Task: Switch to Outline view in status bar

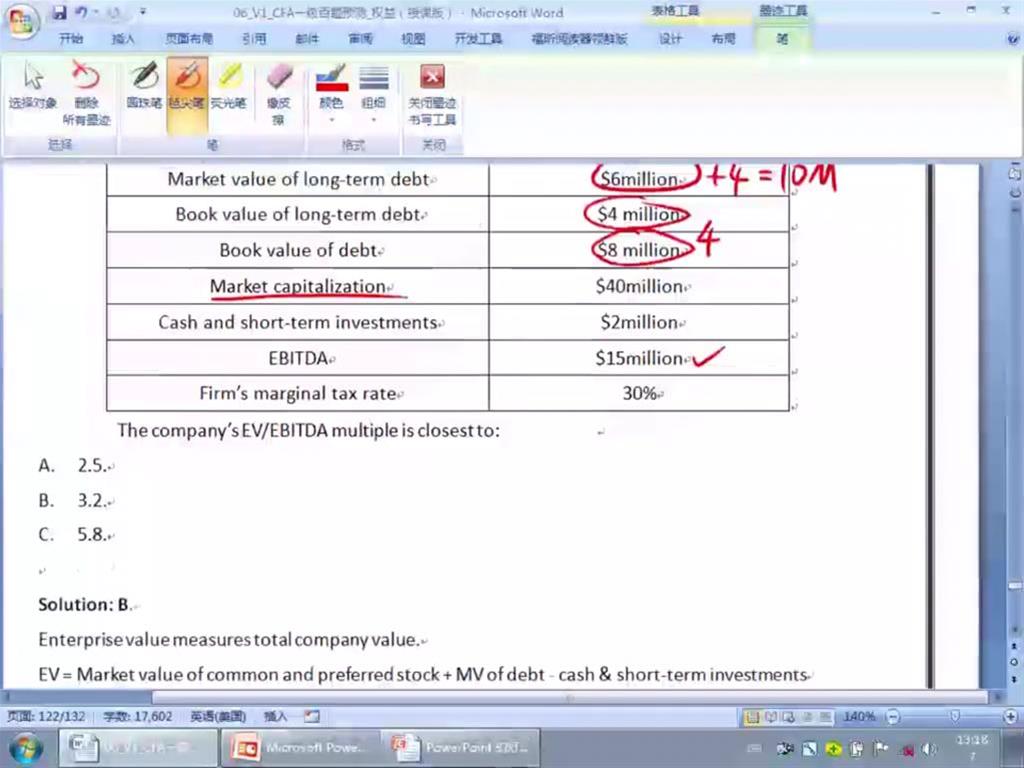Action: (x=807, y=717)
